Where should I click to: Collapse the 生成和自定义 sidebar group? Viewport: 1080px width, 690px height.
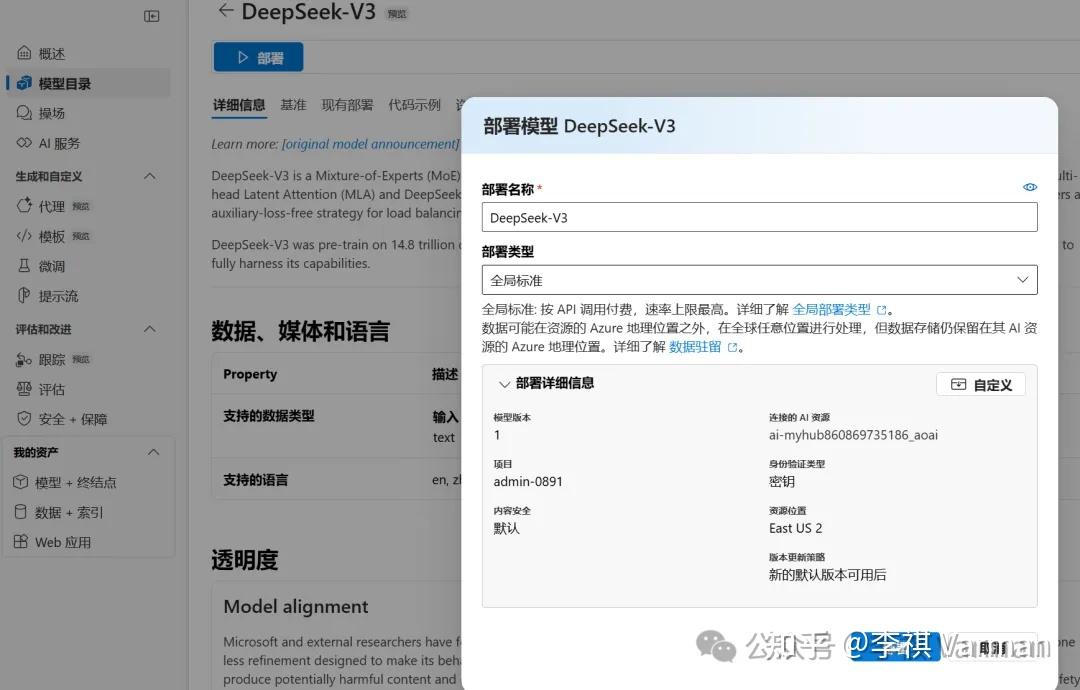[149, 175]
